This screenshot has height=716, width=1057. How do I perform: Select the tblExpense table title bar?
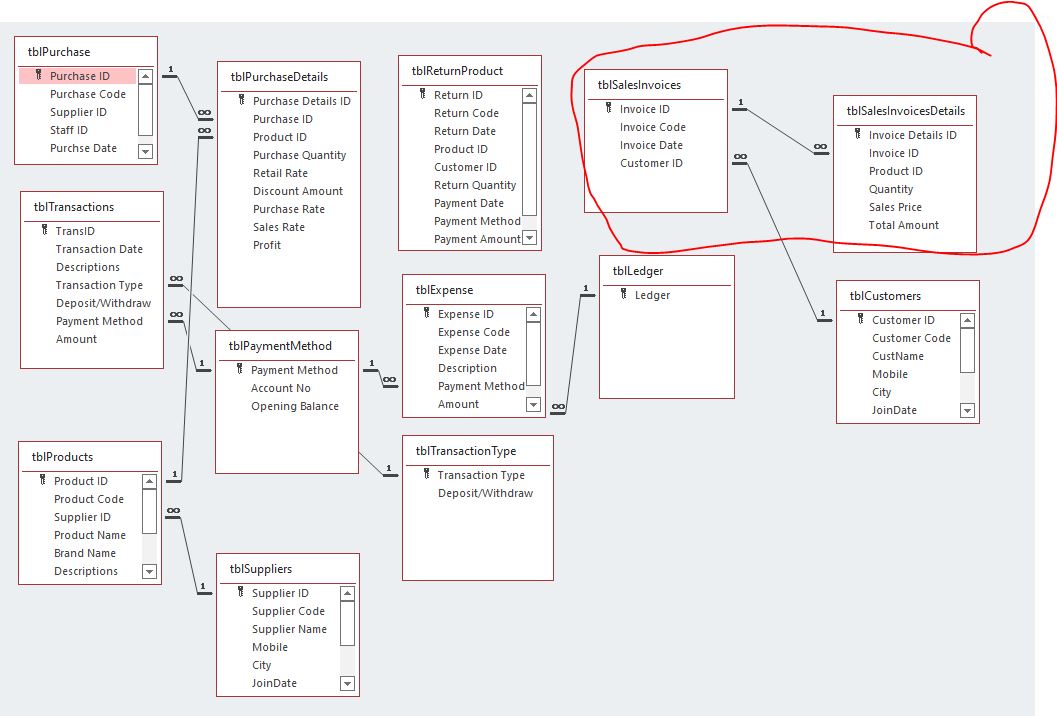coord(474,290)
